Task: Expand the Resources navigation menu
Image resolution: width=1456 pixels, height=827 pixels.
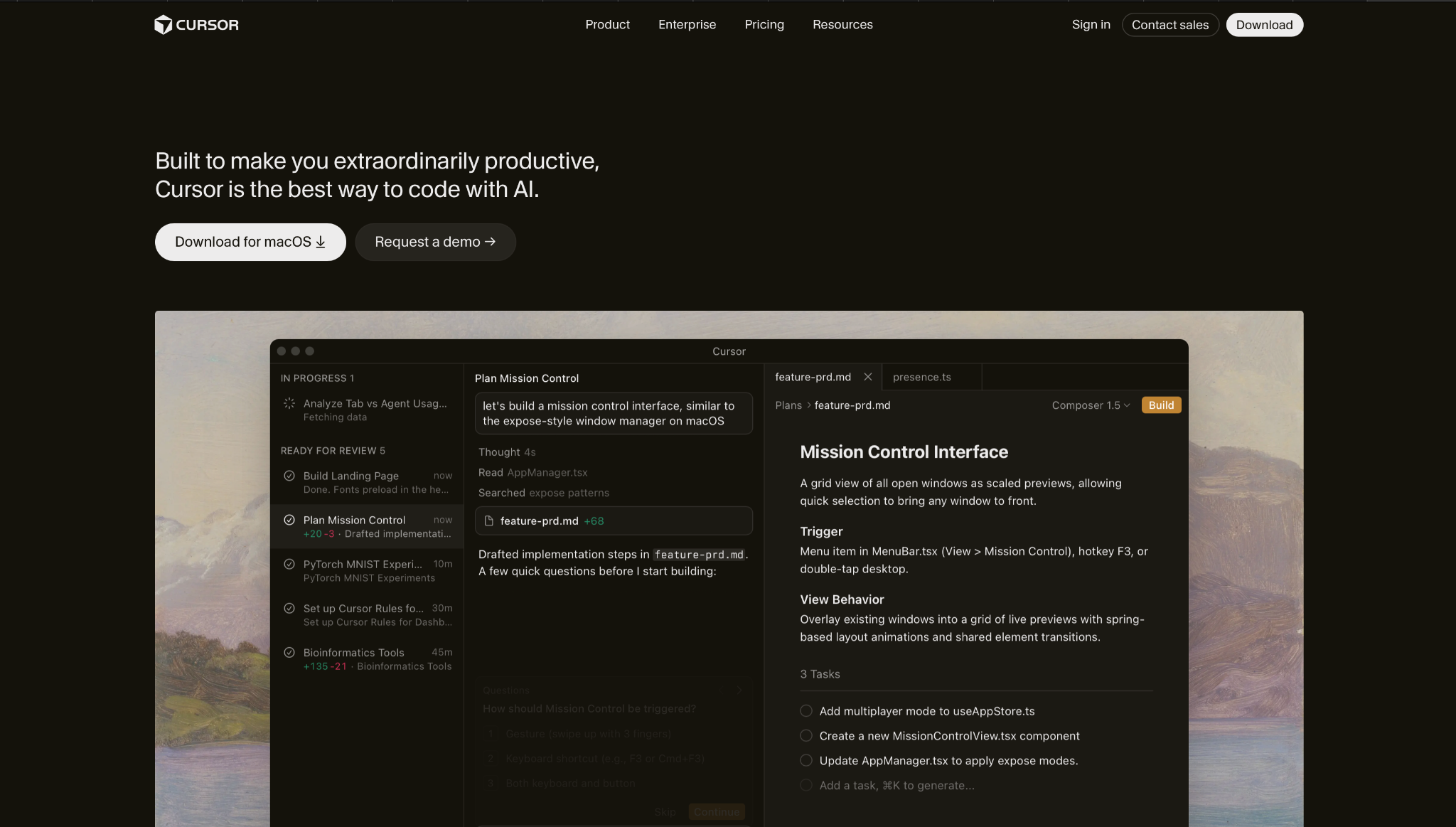Action: 842,25
